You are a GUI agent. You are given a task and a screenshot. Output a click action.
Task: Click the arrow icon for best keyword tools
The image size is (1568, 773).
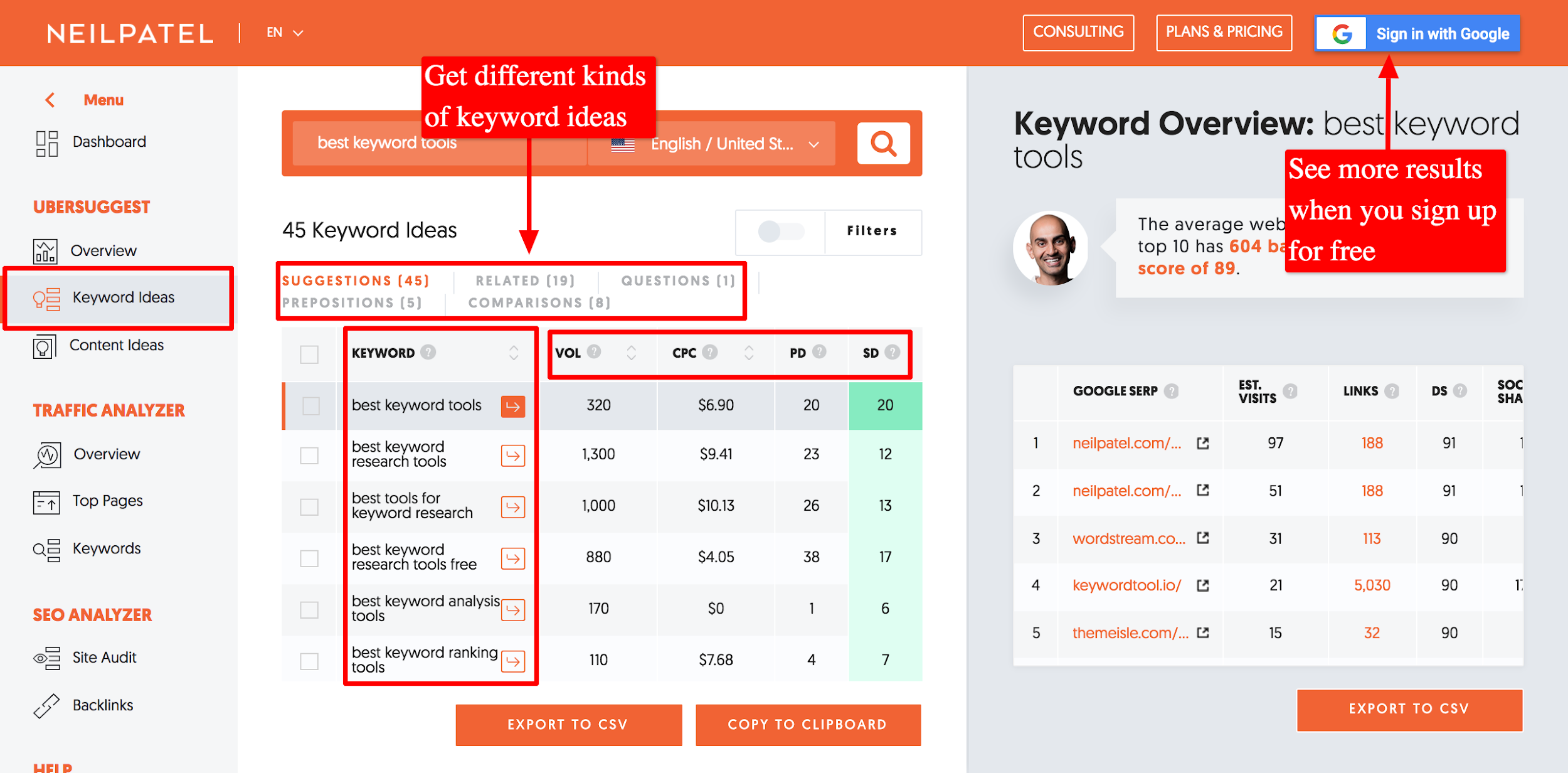pos(513,407)
